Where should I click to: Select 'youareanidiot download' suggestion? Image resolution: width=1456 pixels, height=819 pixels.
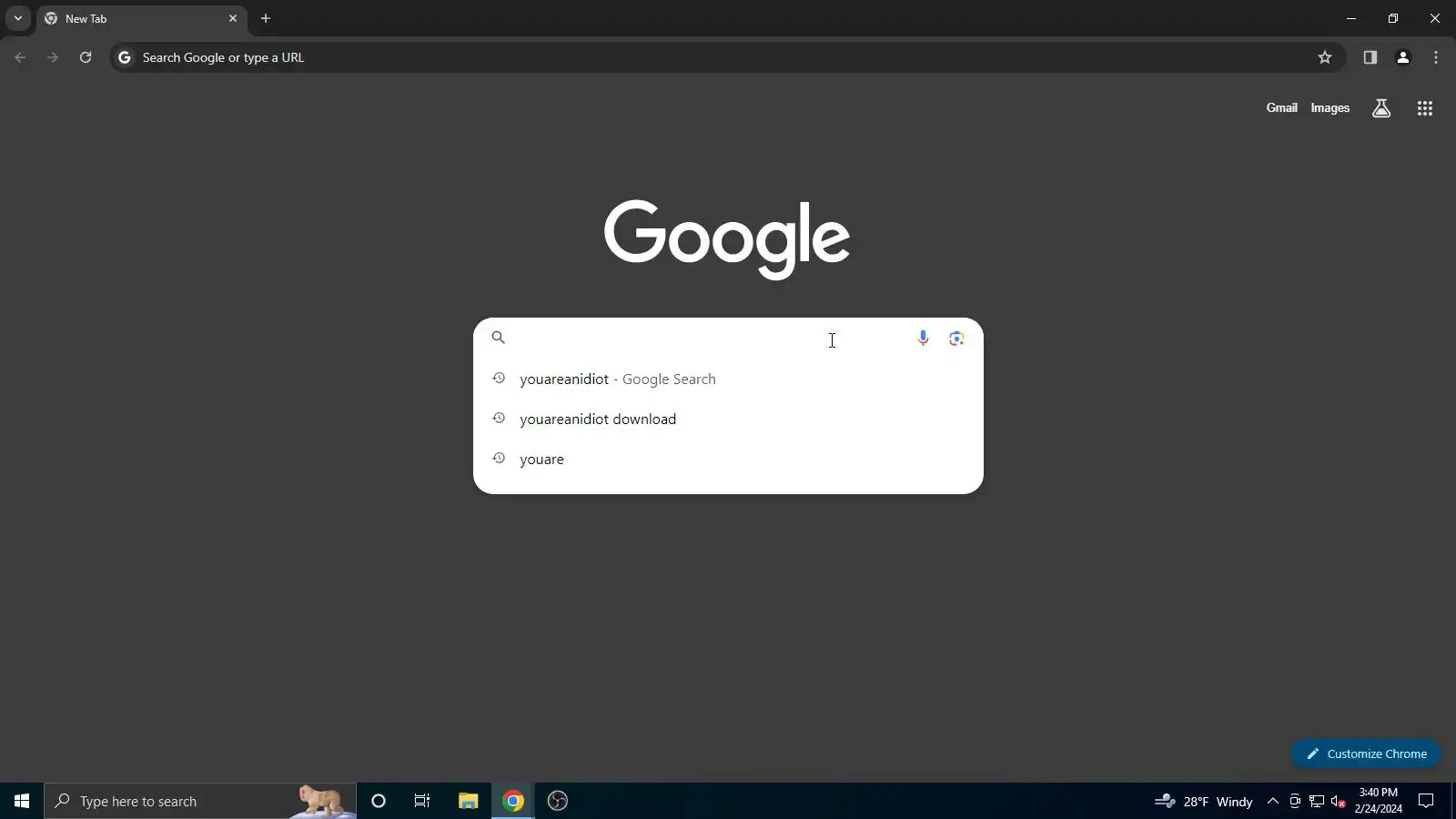click(728, 419)
